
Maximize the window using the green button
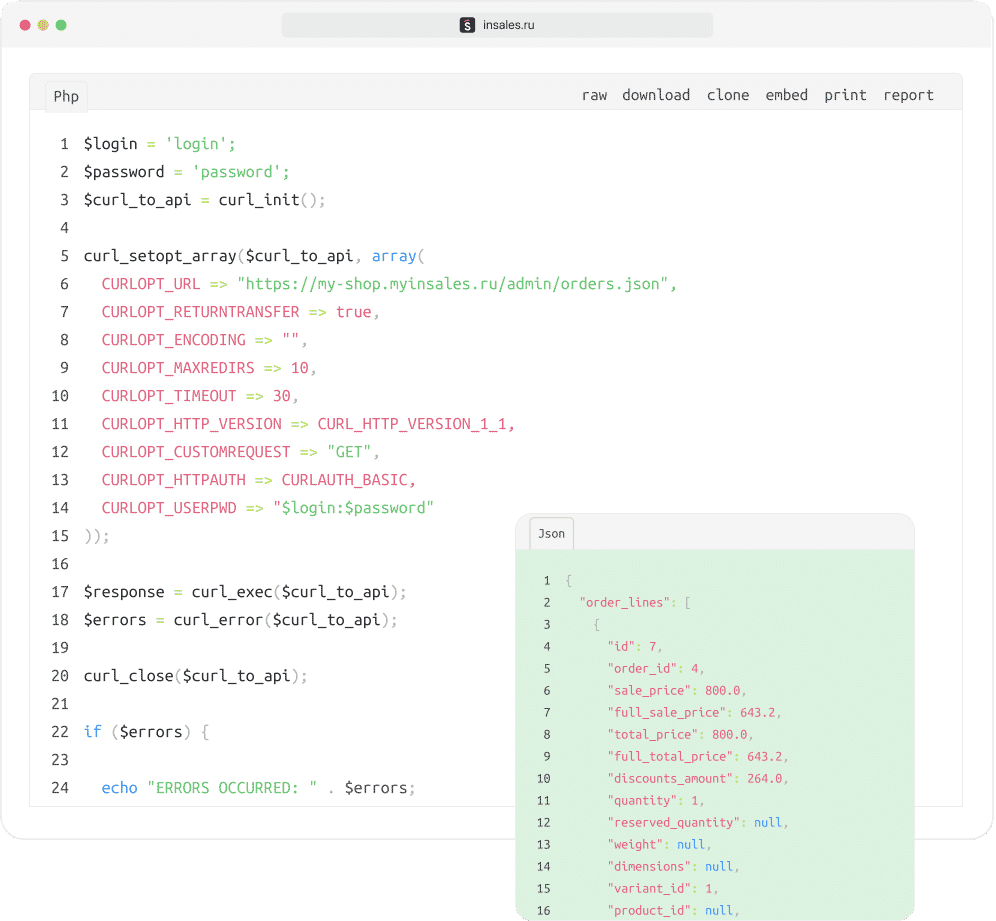pos(61,25)
